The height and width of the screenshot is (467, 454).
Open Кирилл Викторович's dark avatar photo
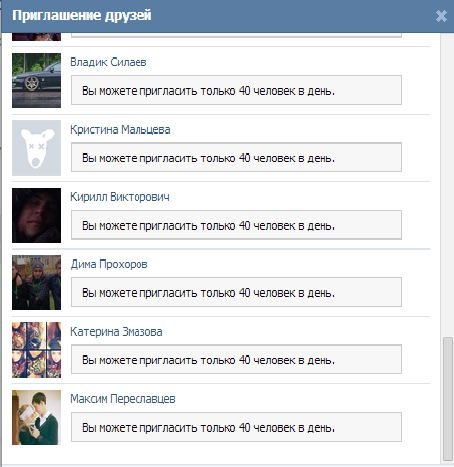coord(37,215)
